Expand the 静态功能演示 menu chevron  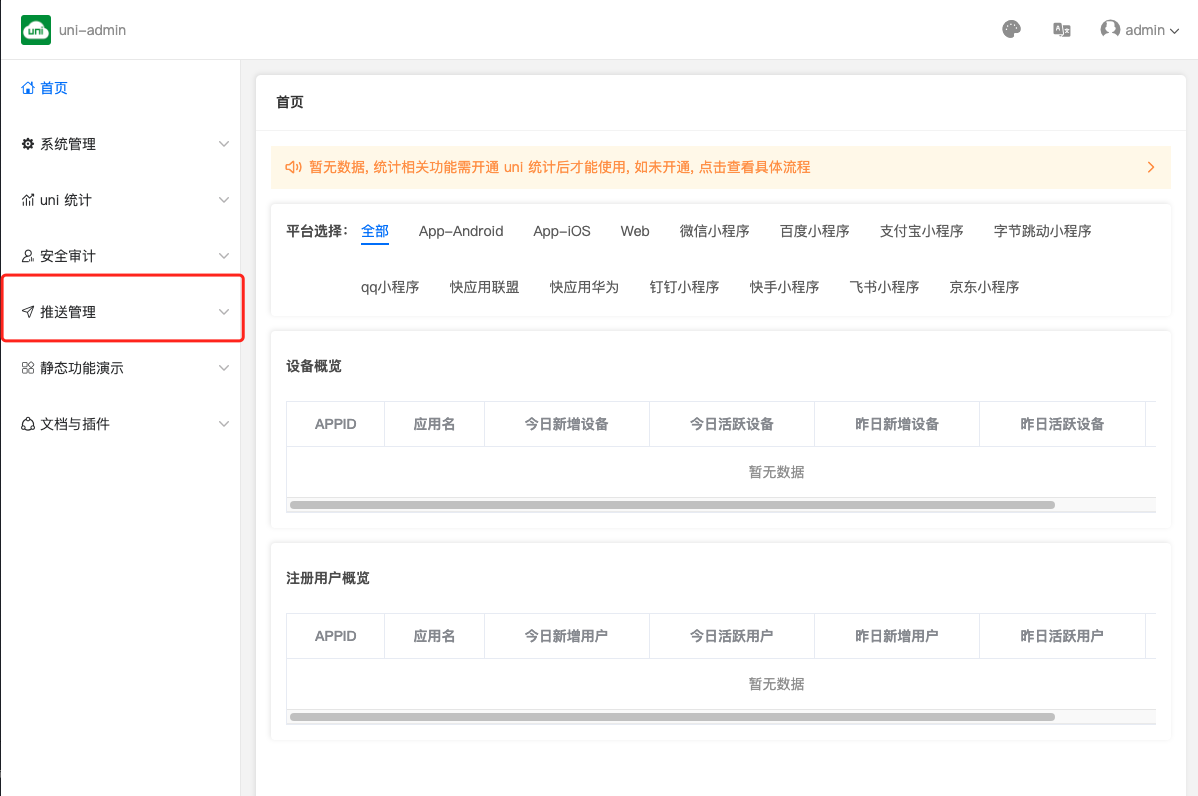[x=224, y=368]
